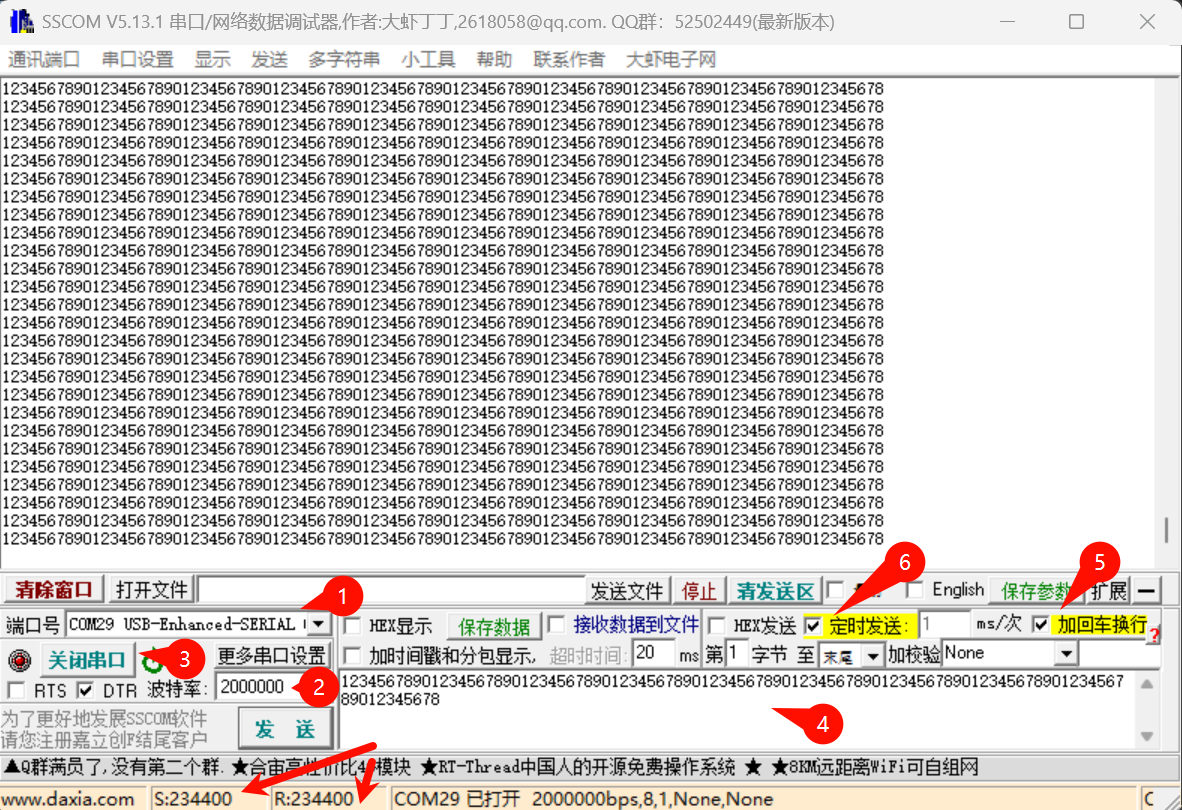
Task: Click the R:234400 received counter
Action: click(314, 799)
